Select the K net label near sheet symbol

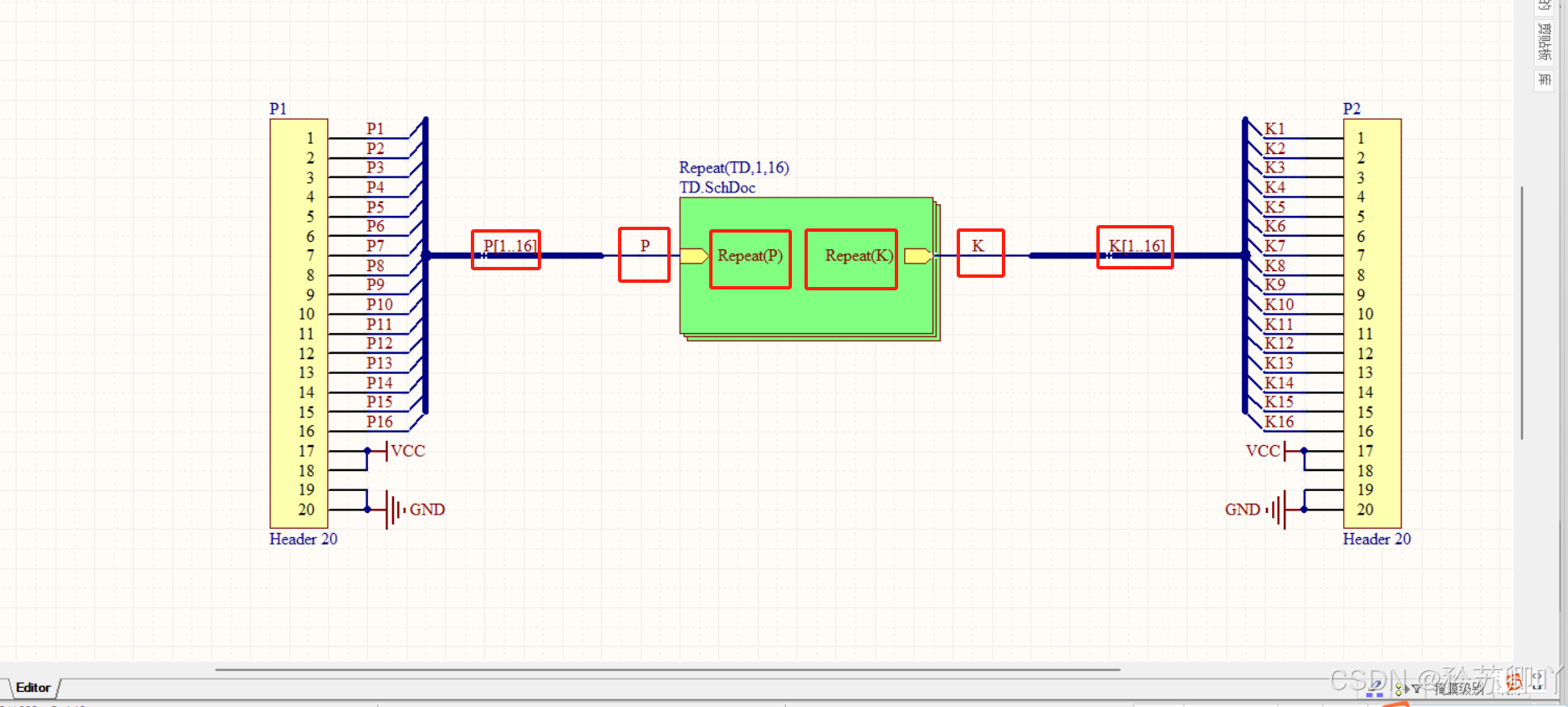pos(978,246)
